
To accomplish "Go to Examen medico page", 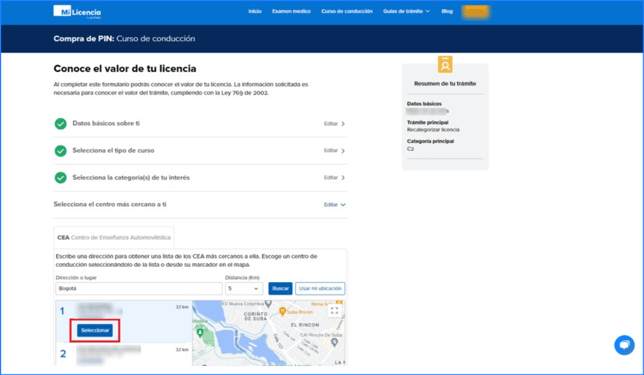I will 291,11.
